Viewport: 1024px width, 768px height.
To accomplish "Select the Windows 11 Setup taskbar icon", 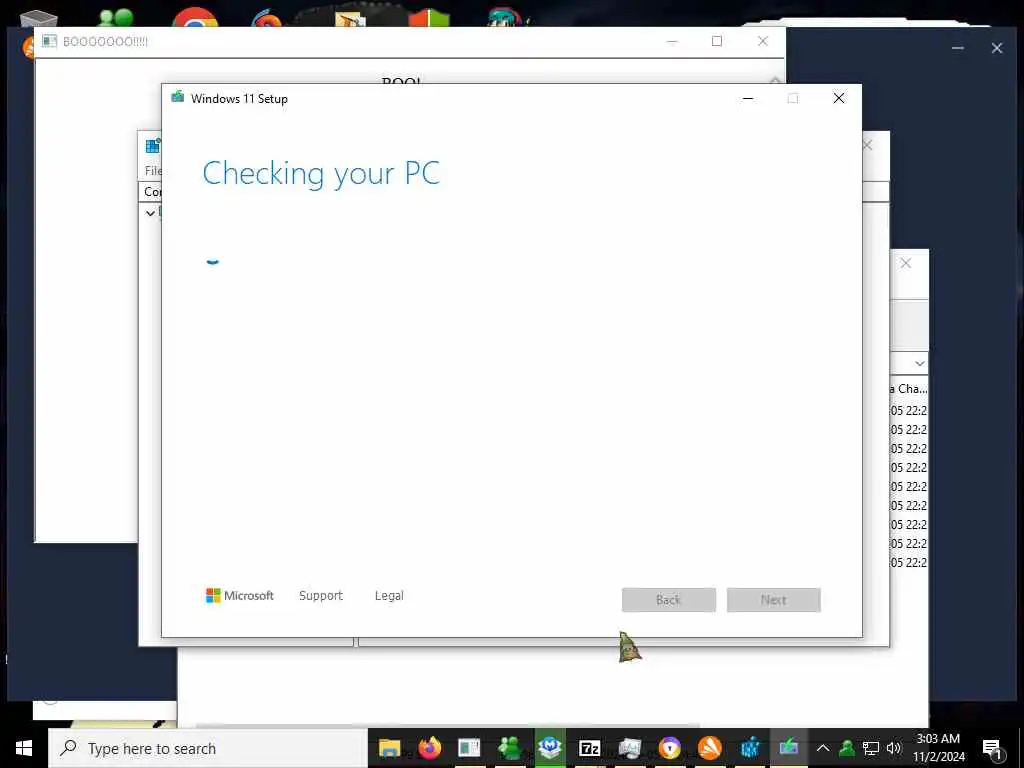I will 789,748.
